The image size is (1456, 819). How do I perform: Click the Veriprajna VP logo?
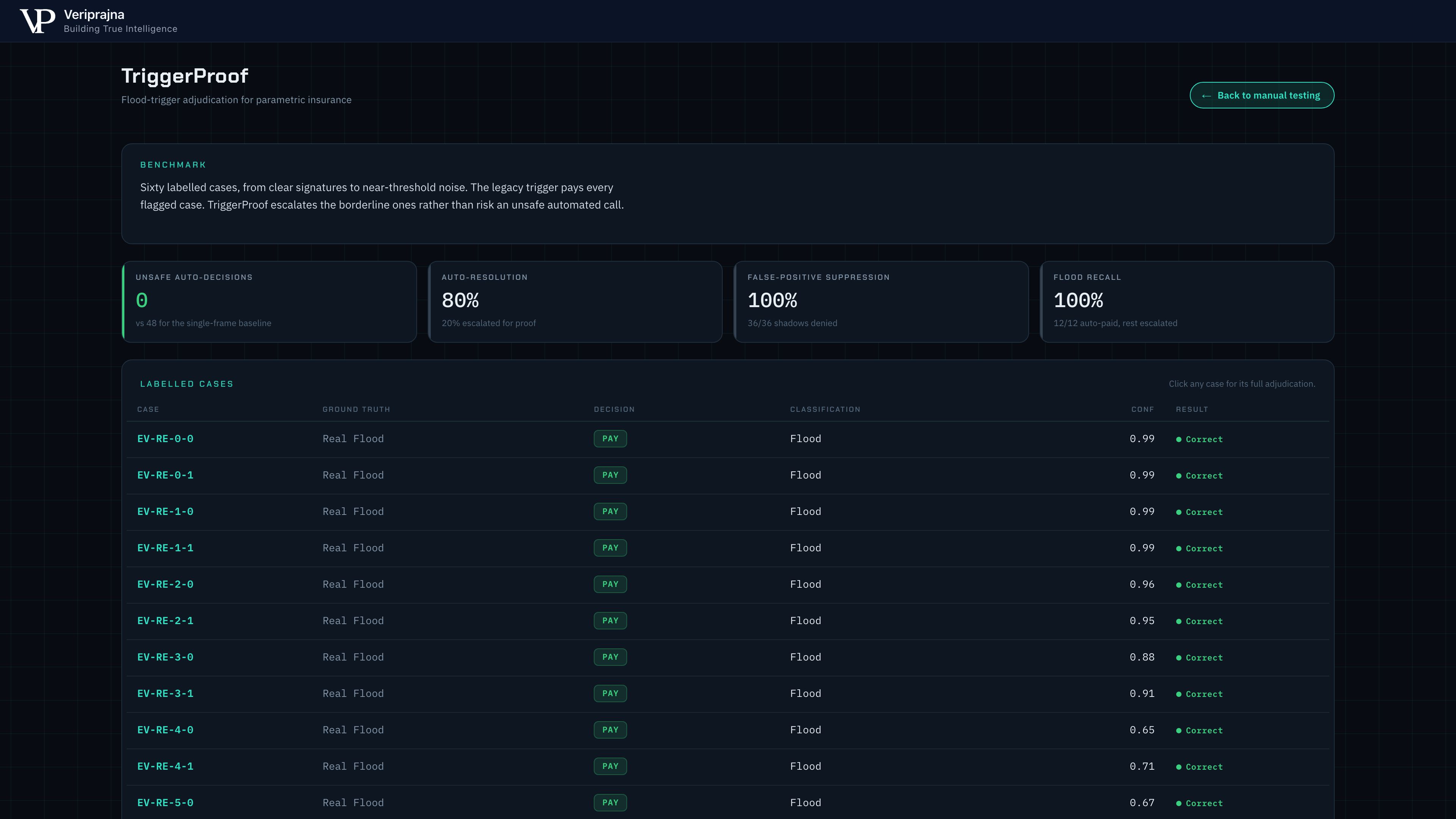(x=37, y=21)
